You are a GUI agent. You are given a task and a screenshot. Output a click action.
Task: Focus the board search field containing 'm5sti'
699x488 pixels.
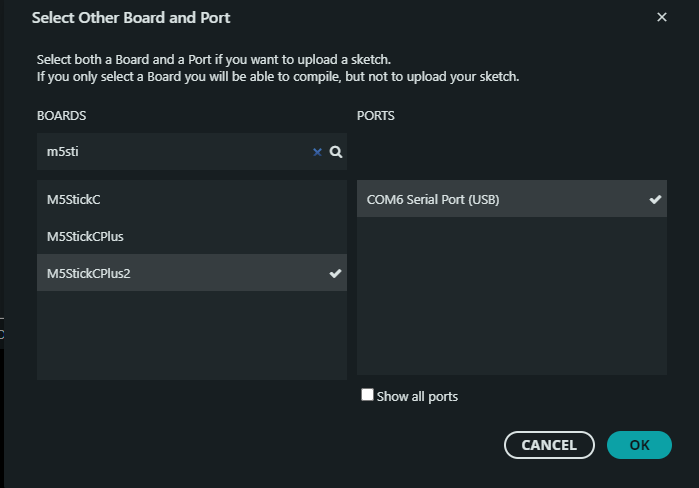tap(170, 152)
